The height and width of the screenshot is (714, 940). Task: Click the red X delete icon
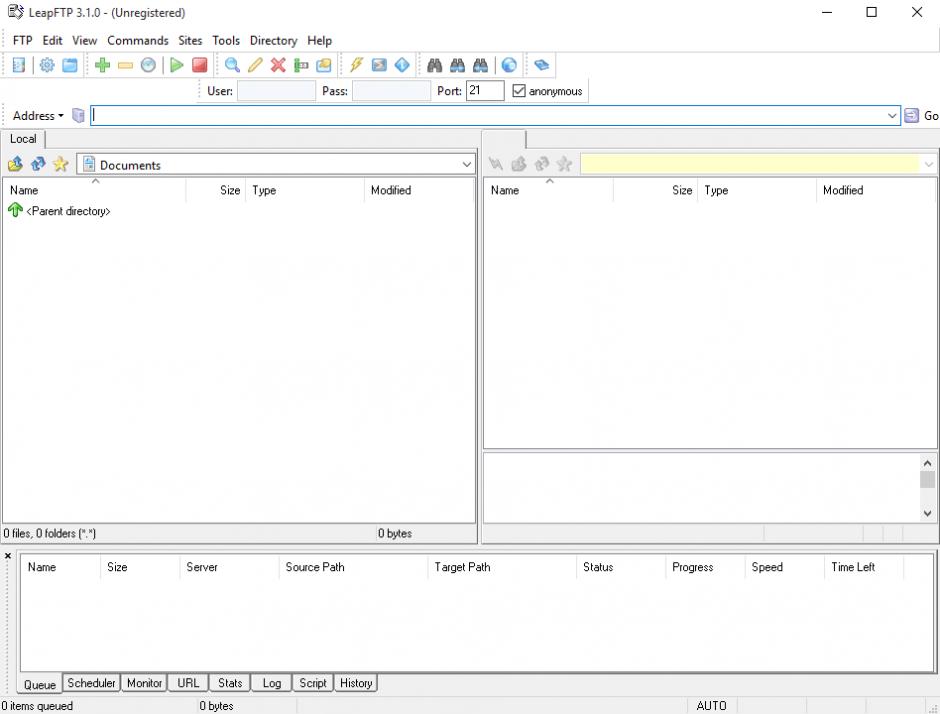[278, 65]
